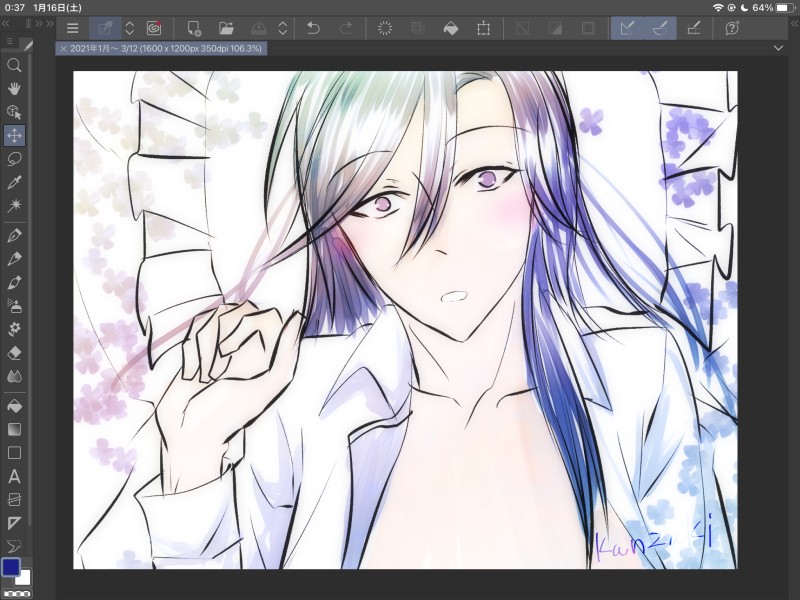Select the Figure rectangle tool
Screen dimensions: 800x600
pos(14,453)
